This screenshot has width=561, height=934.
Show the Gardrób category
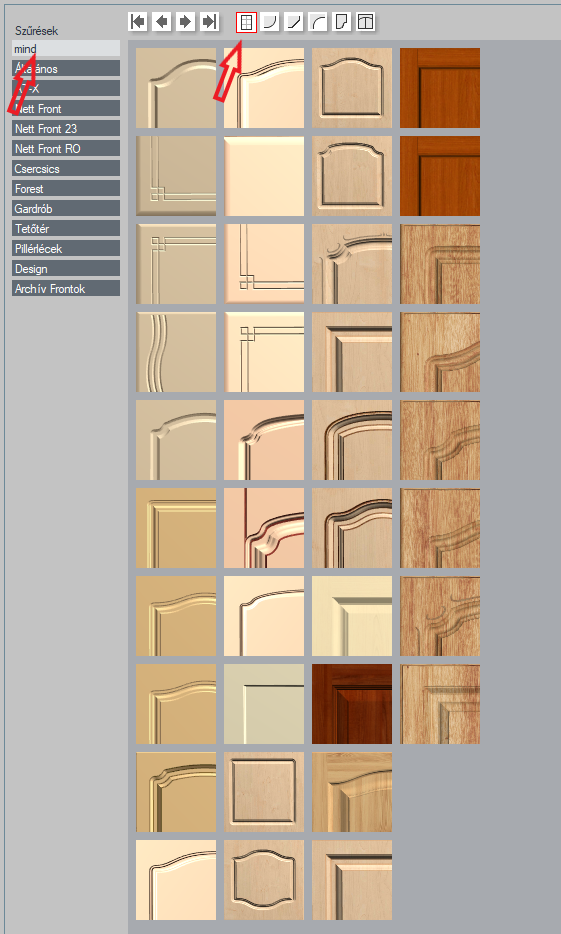coord(66,208)
